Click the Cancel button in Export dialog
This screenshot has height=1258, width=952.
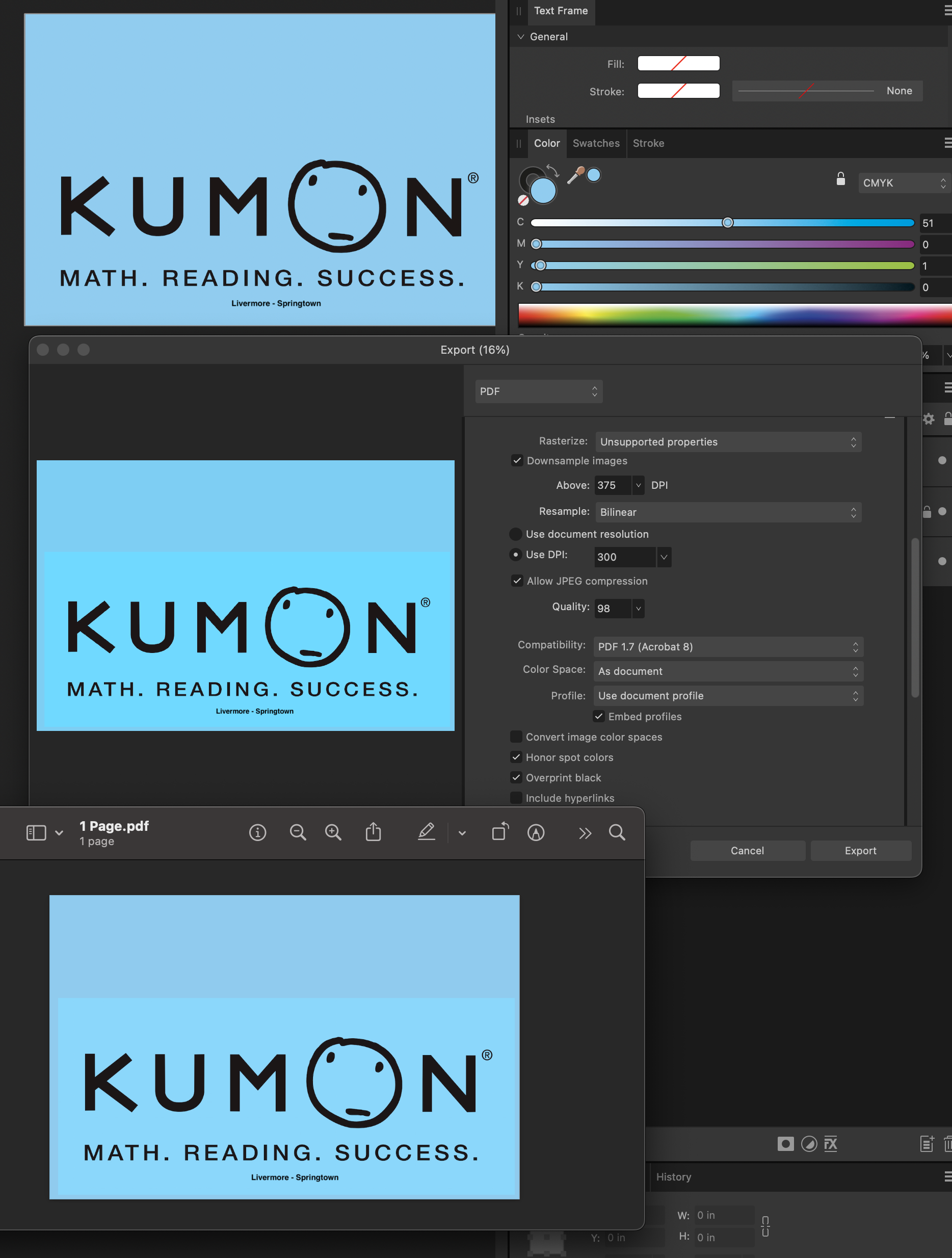[x=747, y=850]
